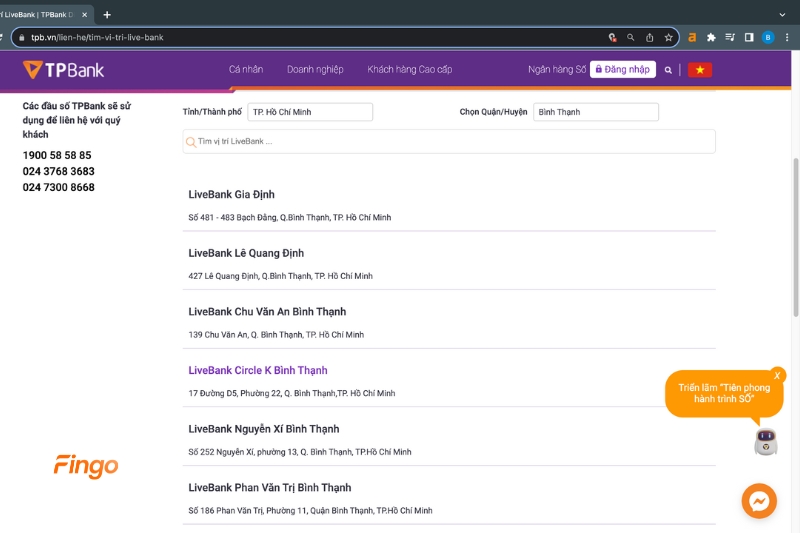The width and height of the screenshot is (800, 533).
Task: Open the Extensions puzzle piece menu
Action: point(711,37)
